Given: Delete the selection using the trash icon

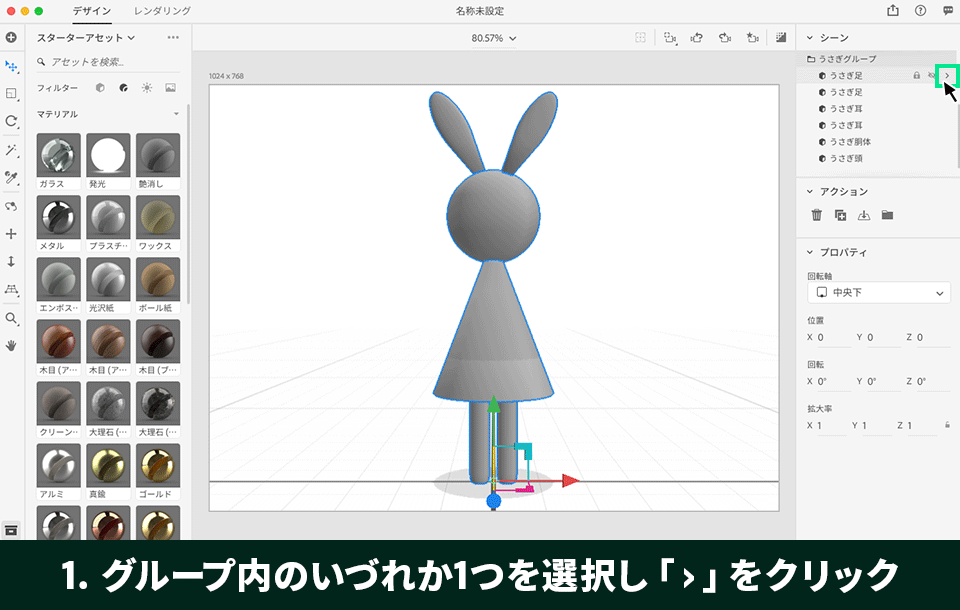Looking at the screenshot, I should tap(815, 213).
